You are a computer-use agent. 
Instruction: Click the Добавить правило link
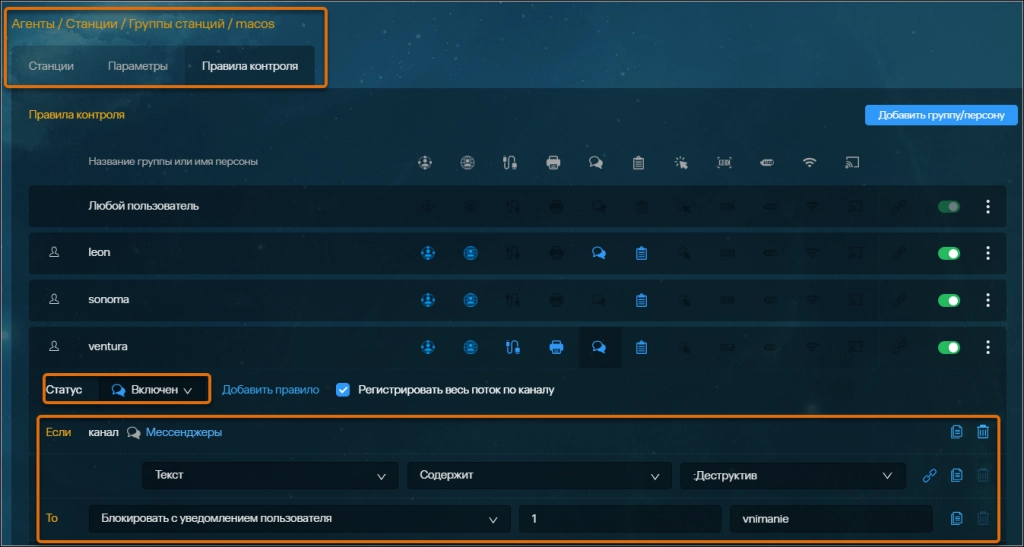(270, 389)
